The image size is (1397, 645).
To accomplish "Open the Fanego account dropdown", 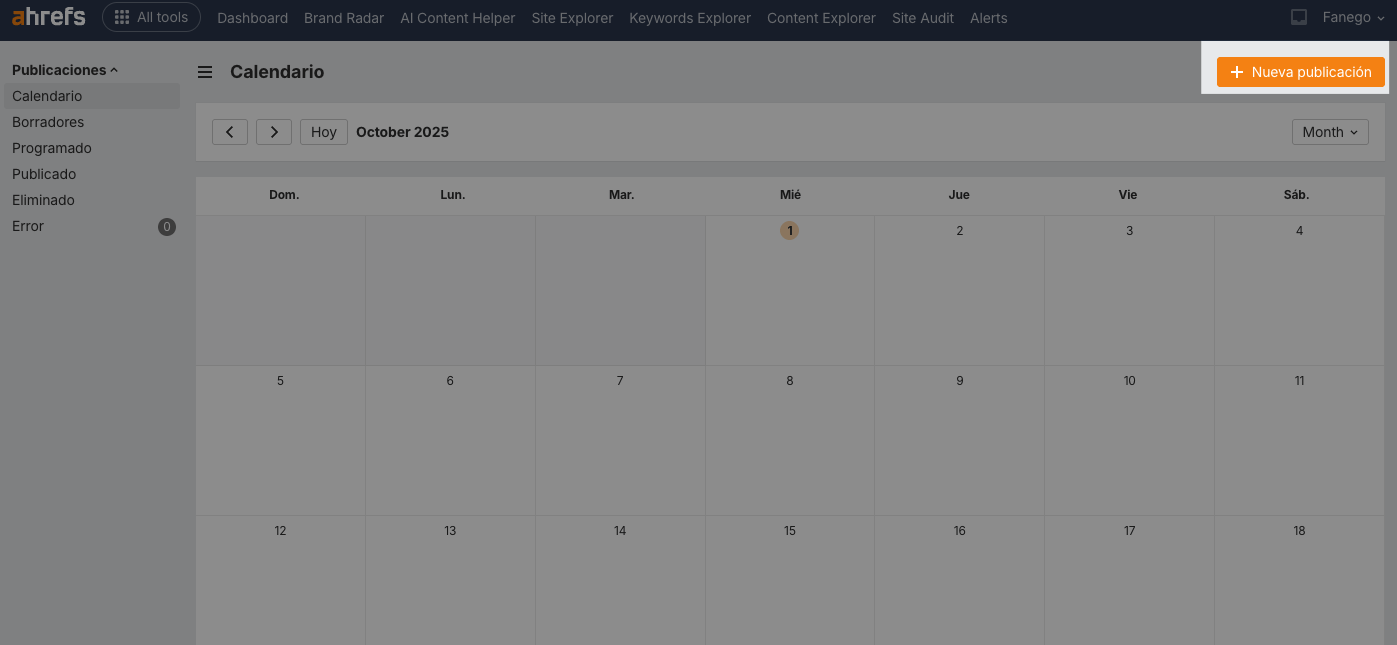I will pos(1353,17).
